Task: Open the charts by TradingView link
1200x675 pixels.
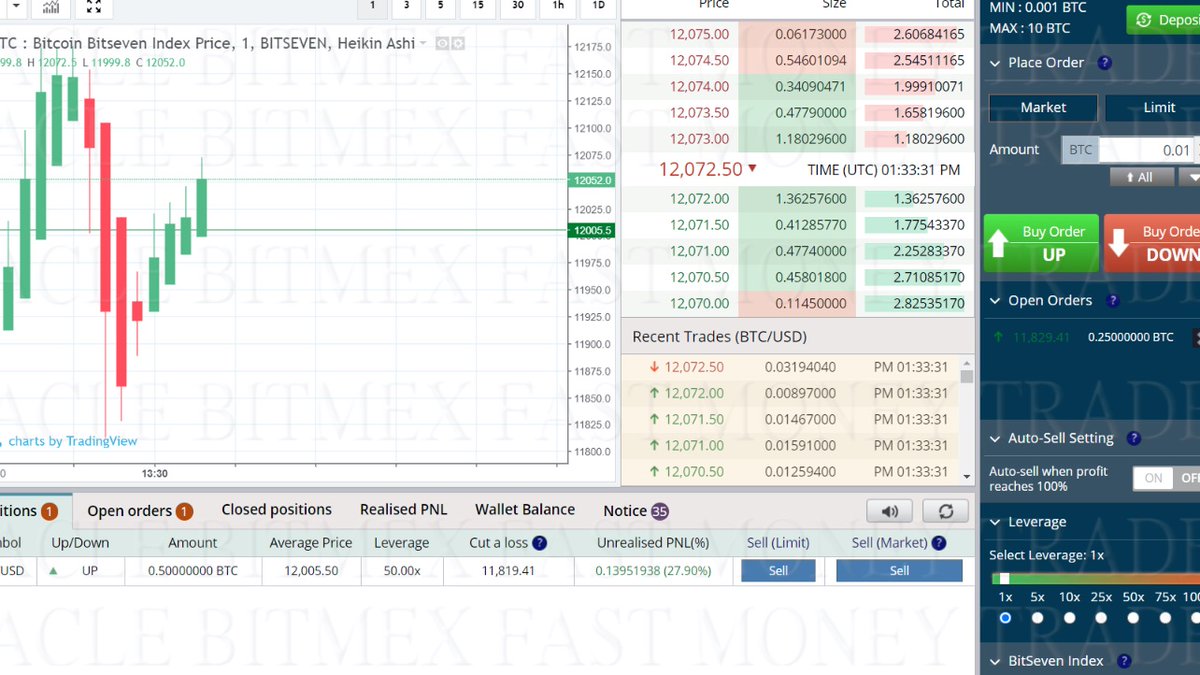Action: click(72, 441)
